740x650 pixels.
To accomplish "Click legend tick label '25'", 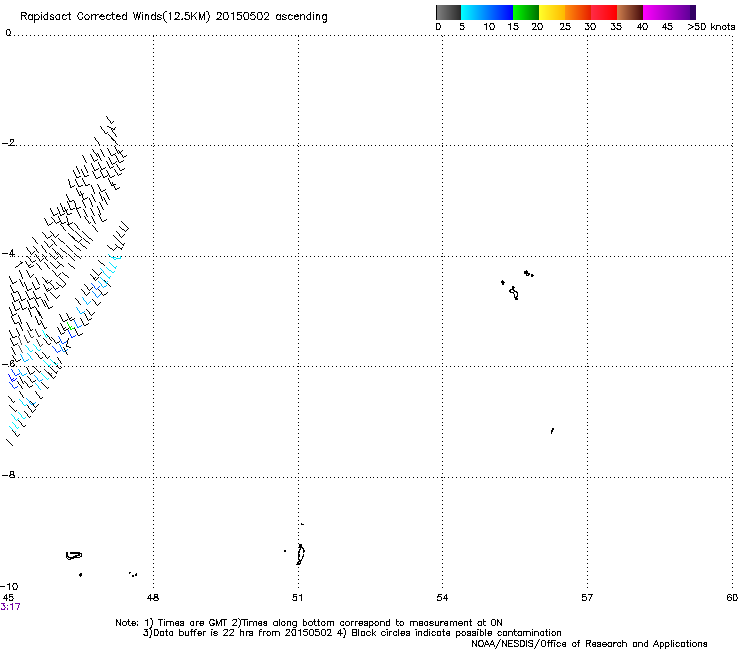I will point(565,27).
